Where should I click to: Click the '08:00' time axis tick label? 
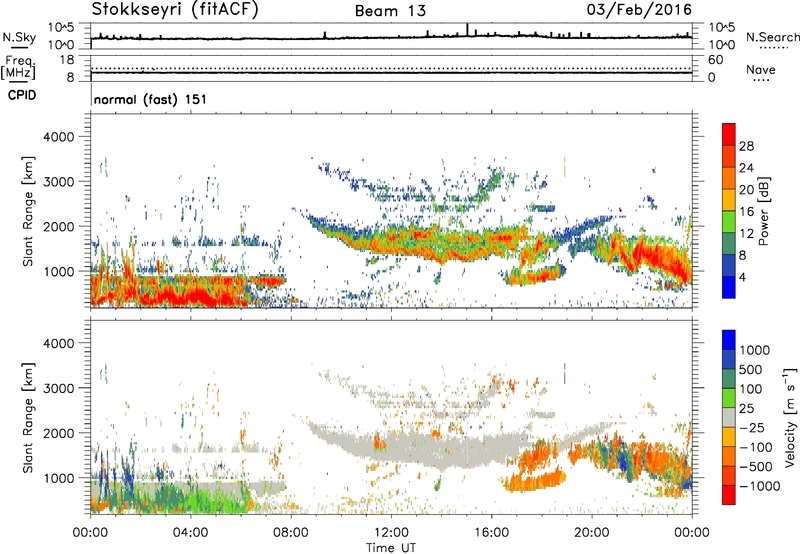point(291,533)
